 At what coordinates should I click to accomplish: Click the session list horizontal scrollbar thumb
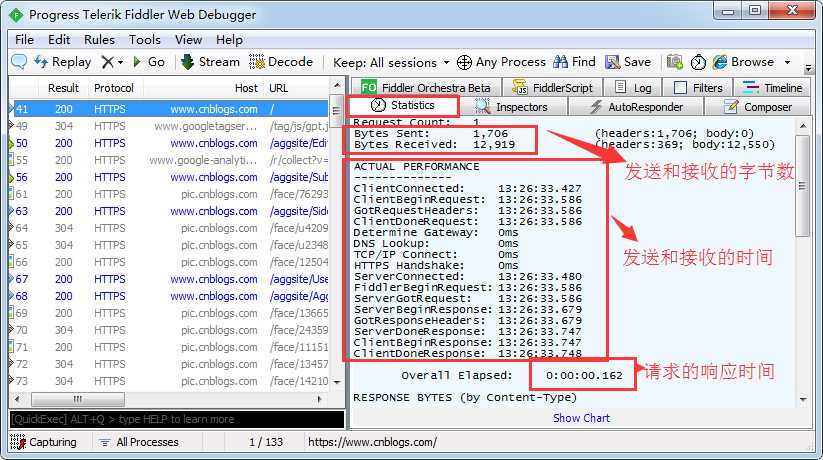click(78, 399)
